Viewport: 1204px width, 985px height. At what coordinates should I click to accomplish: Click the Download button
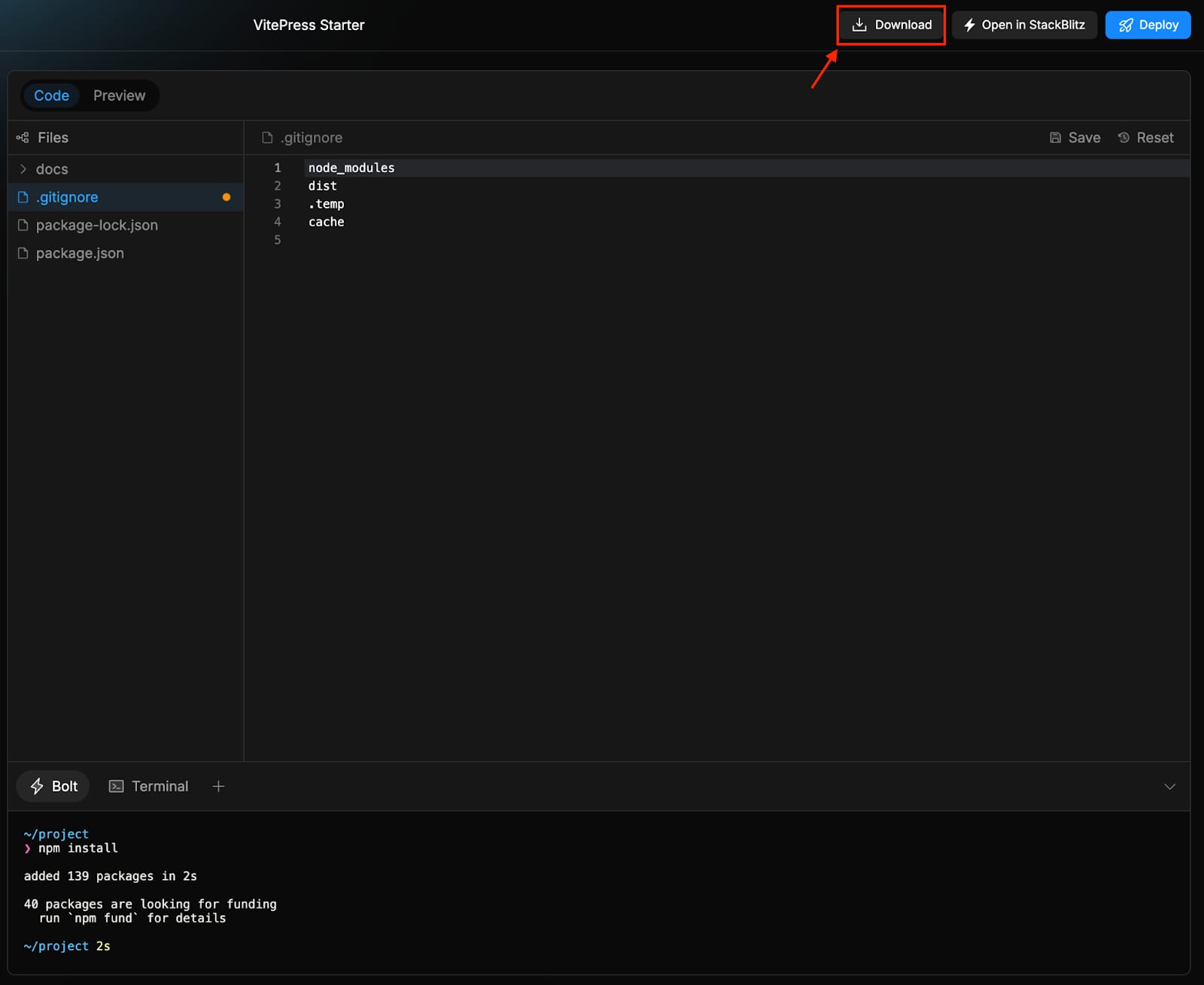(x=891, y=25)
